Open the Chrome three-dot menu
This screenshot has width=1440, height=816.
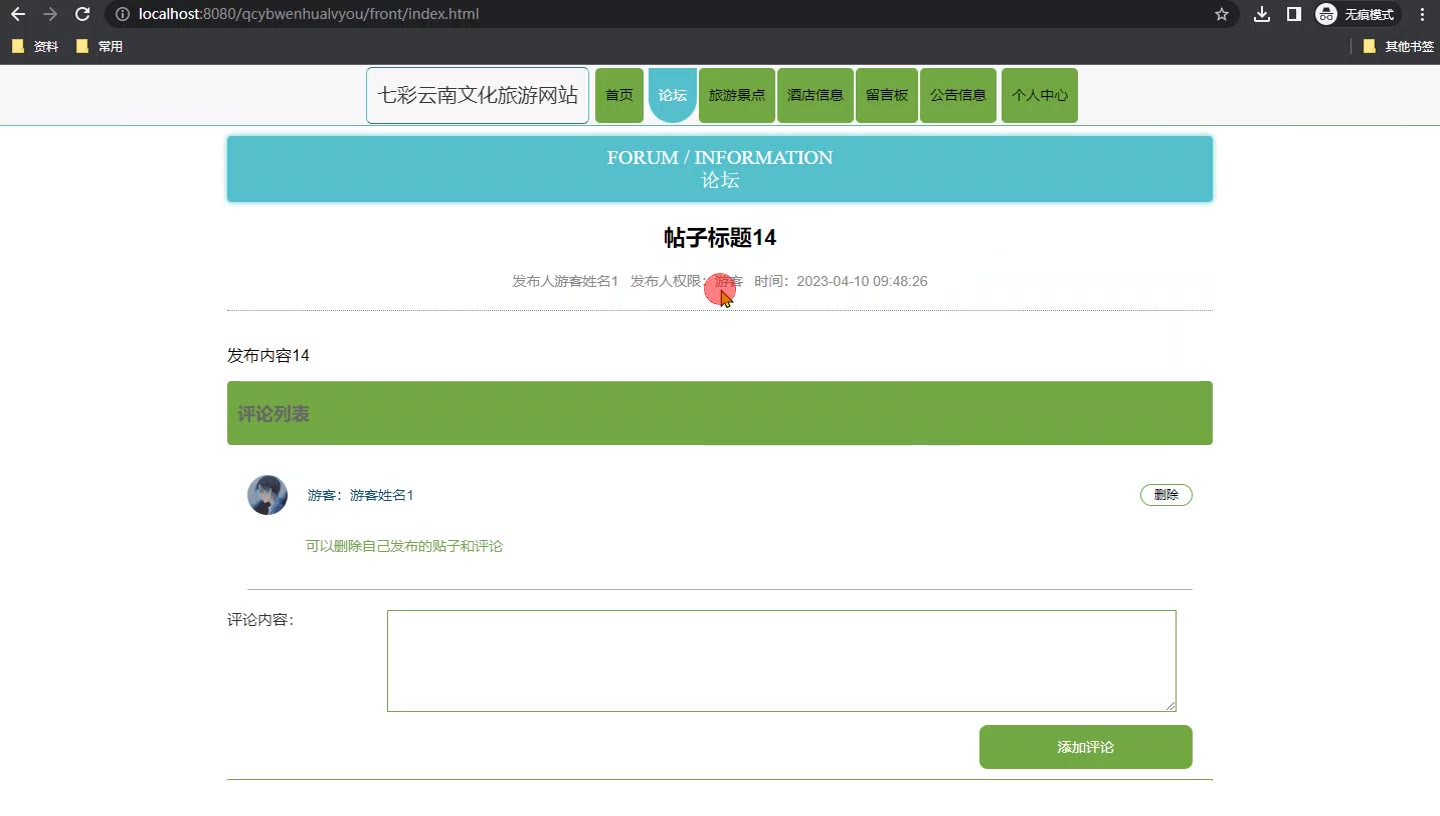pos(1422,14)
